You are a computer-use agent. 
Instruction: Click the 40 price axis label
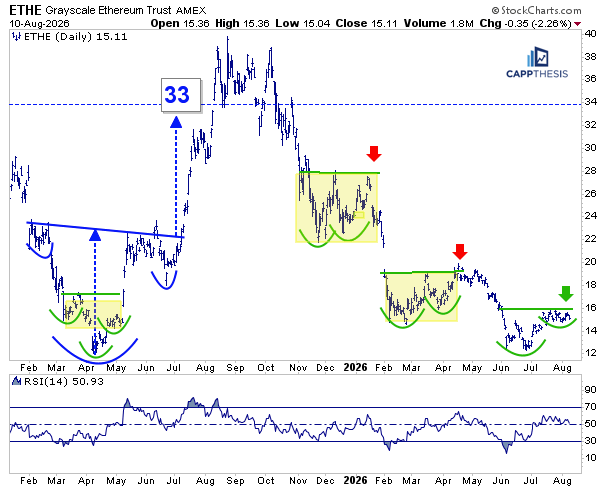click(590, 34)
